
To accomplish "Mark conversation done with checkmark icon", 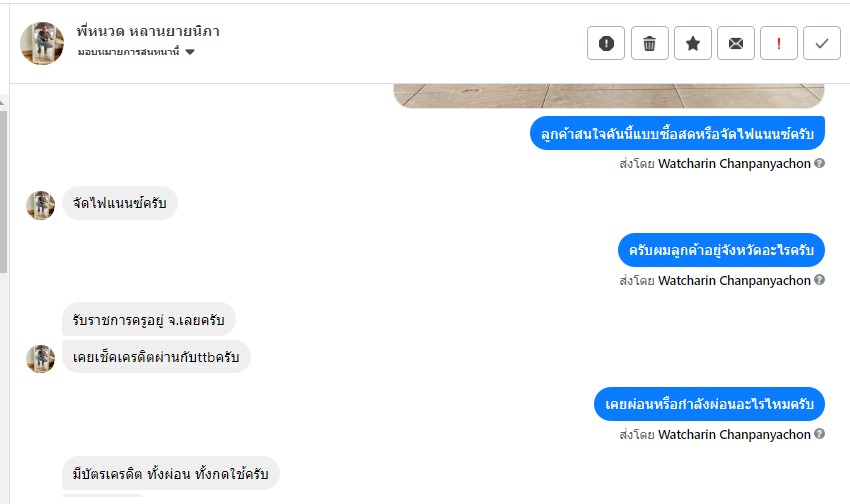I will pyautogui.click(x=822, y=43).
